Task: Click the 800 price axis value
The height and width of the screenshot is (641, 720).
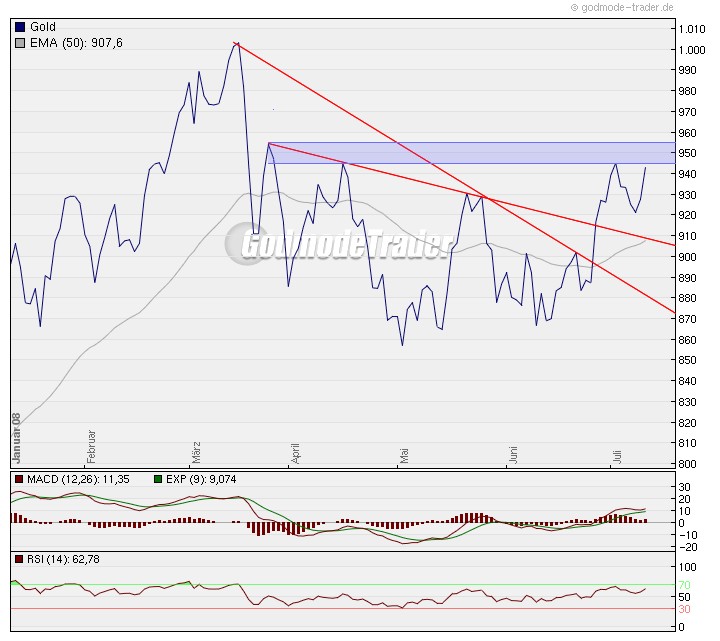Action: tap(687, 464)
